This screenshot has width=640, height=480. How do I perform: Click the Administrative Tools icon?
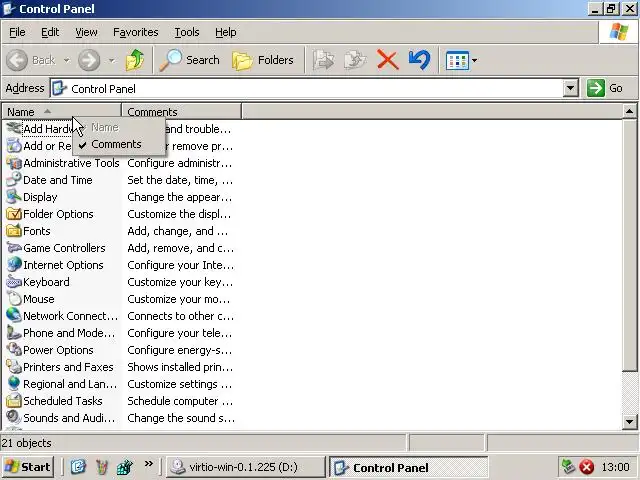point(13,163)
